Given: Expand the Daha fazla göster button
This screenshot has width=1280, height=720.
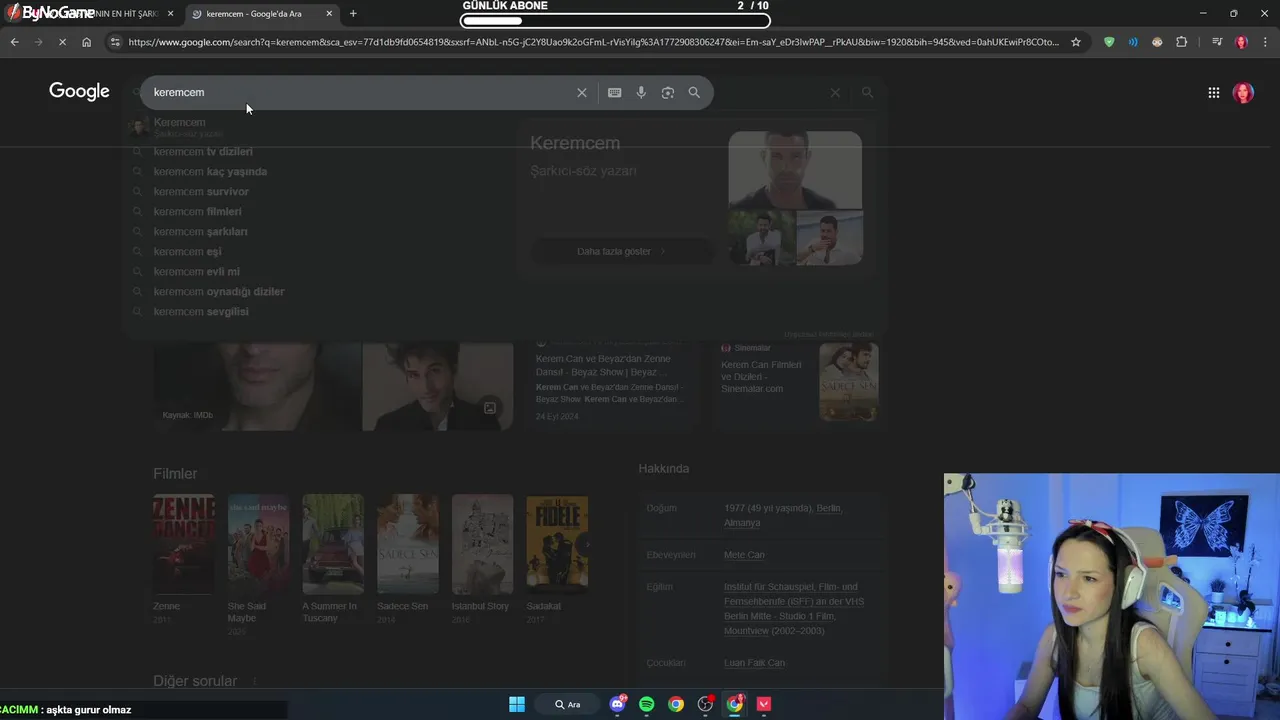Looking at the screenshot, I should pyautogui.click(x=621, y=251).
